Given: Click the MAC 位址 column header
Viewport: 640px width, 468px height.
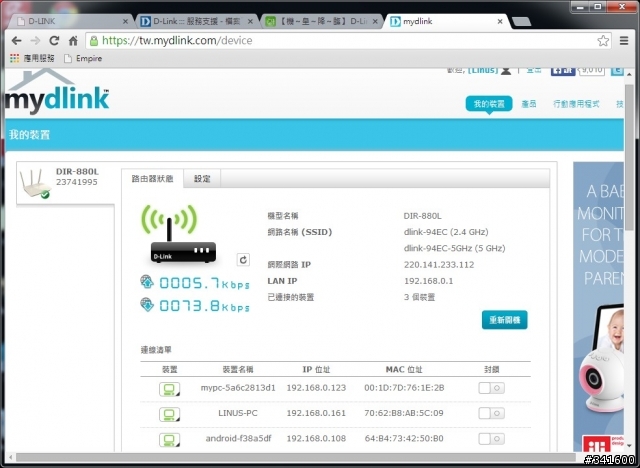Looking at the screenshot, I should (x=404, y=370).
